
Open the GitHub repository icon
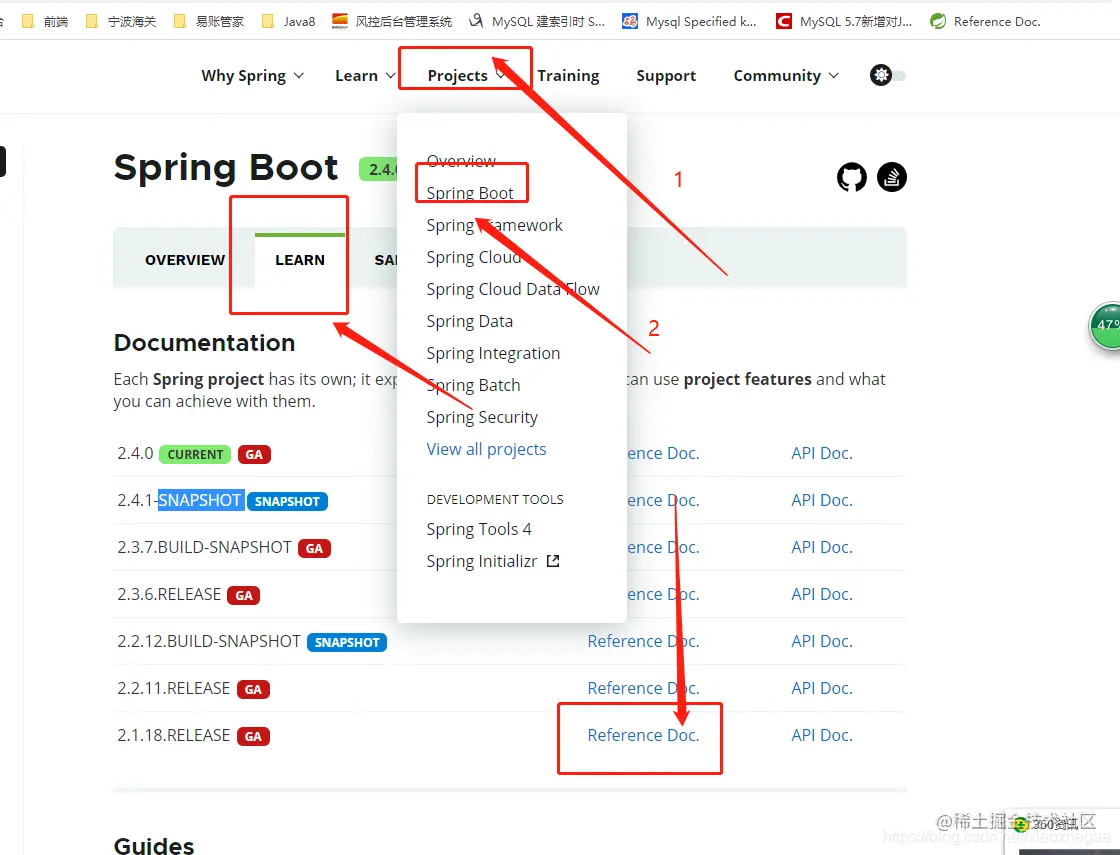click(x=851, y=177)
